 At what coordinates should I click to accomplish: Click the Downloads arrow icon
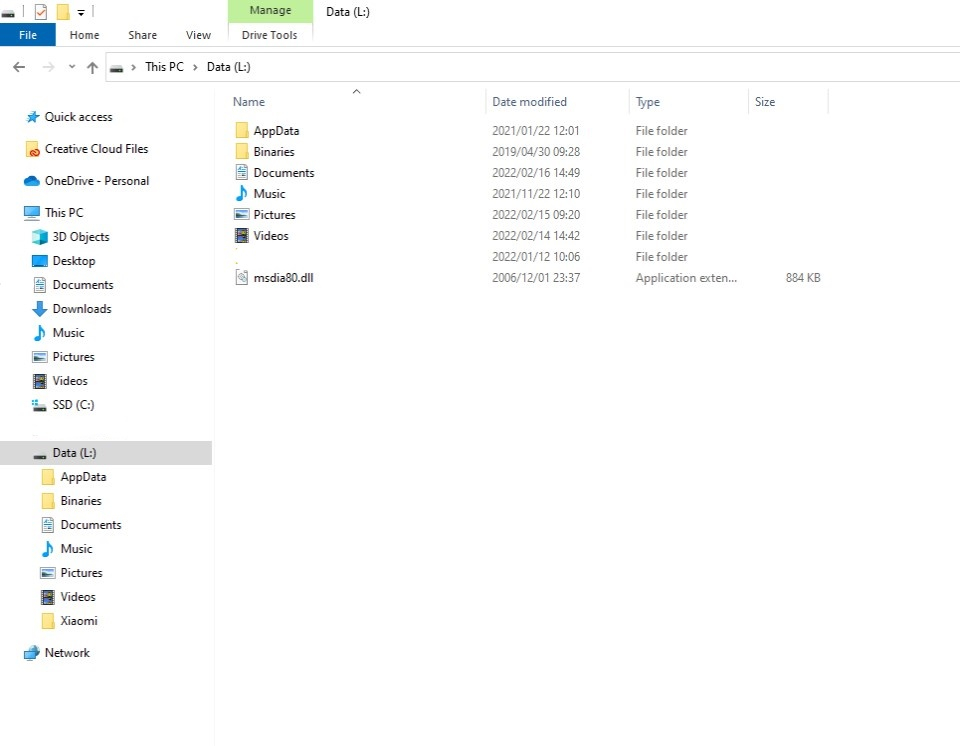[x=40, y=309]
